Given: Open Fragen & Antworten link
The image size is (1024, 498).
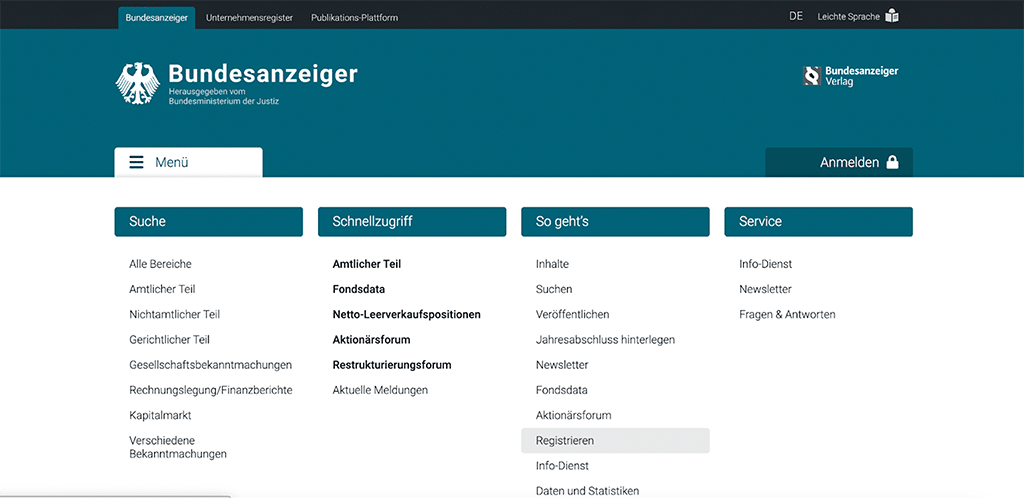Looking at the screenshot, I should coord(787,315).
